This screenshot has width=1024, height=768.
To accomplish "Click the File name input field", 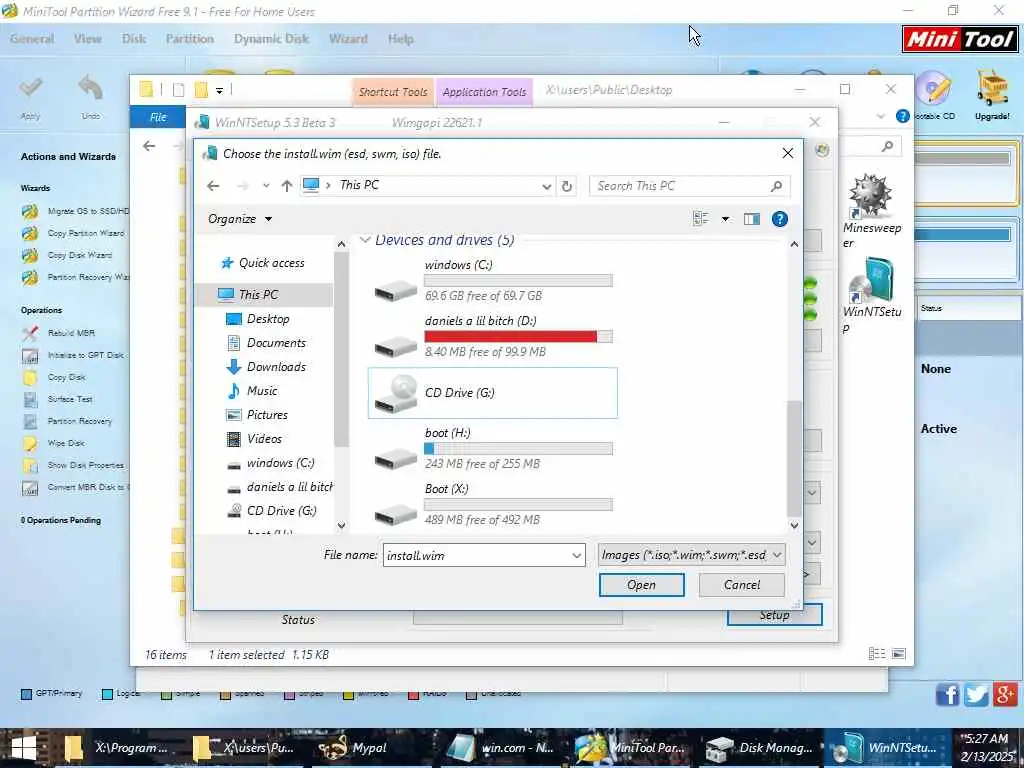I will [x=477, y=556].
